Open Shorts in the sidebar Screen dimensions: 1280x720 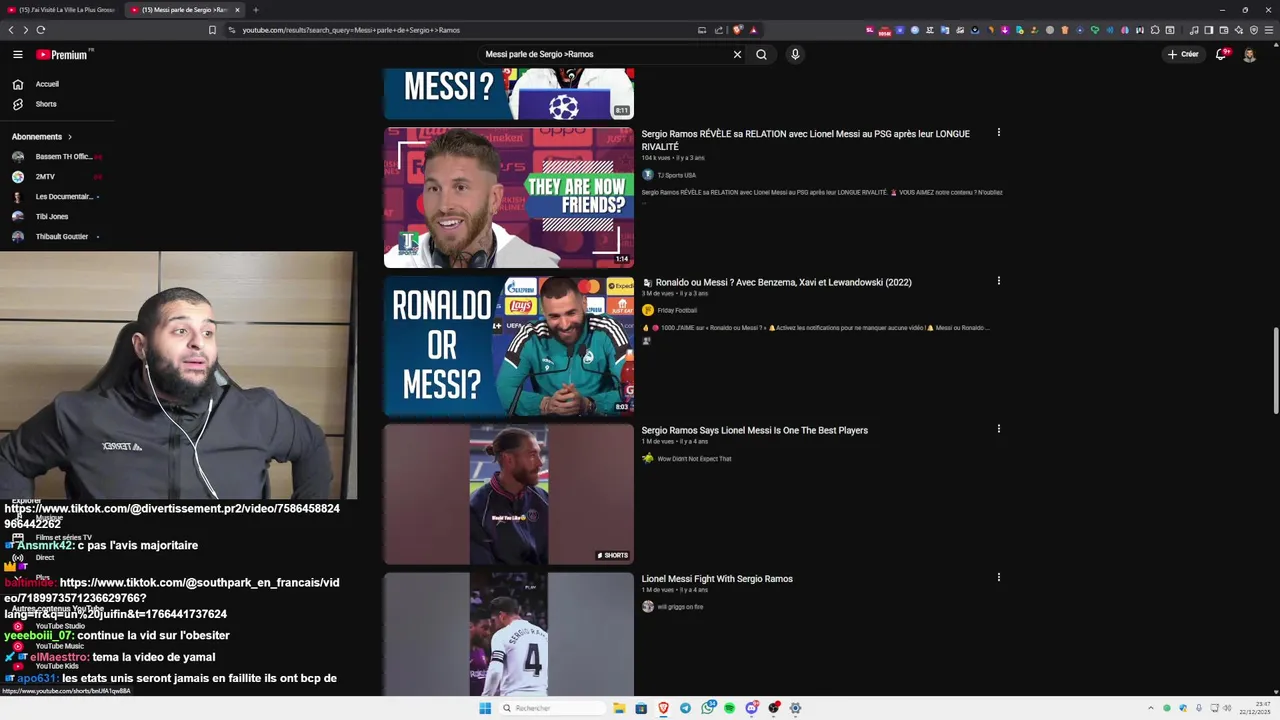tap(46, 104)
